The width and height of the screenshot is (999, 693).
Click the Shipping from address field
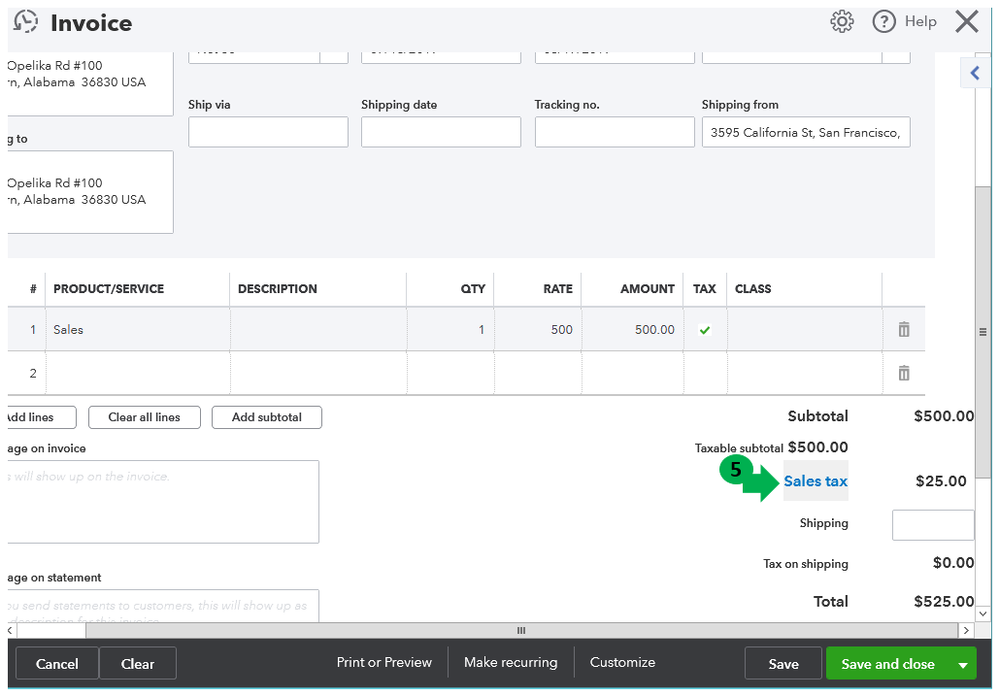(x=806, y=132)
